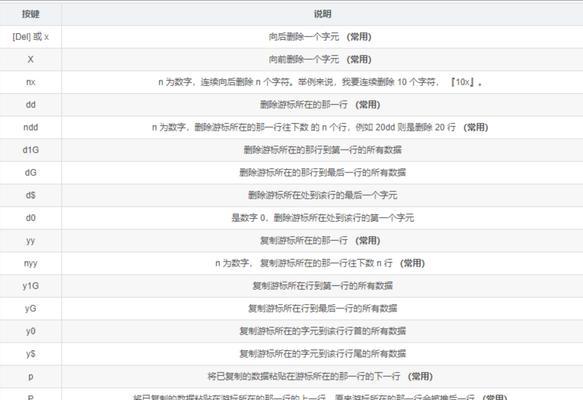Image resolution: width=583 pixels, height=400 pixels.
Task: Select the nyy key cell
Action: pos(30,263)
